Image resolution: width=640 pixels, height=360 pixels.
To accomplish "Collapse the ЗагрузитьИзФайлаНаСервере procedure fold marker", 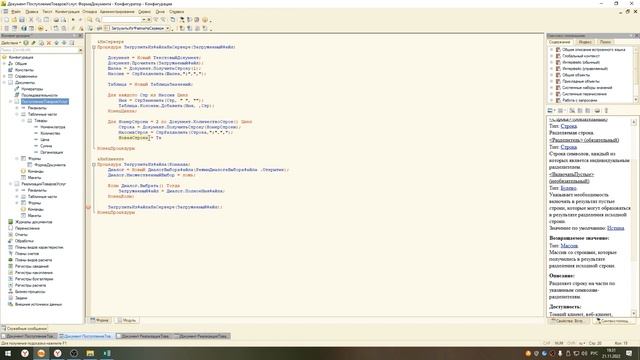I will pos(94,47).
